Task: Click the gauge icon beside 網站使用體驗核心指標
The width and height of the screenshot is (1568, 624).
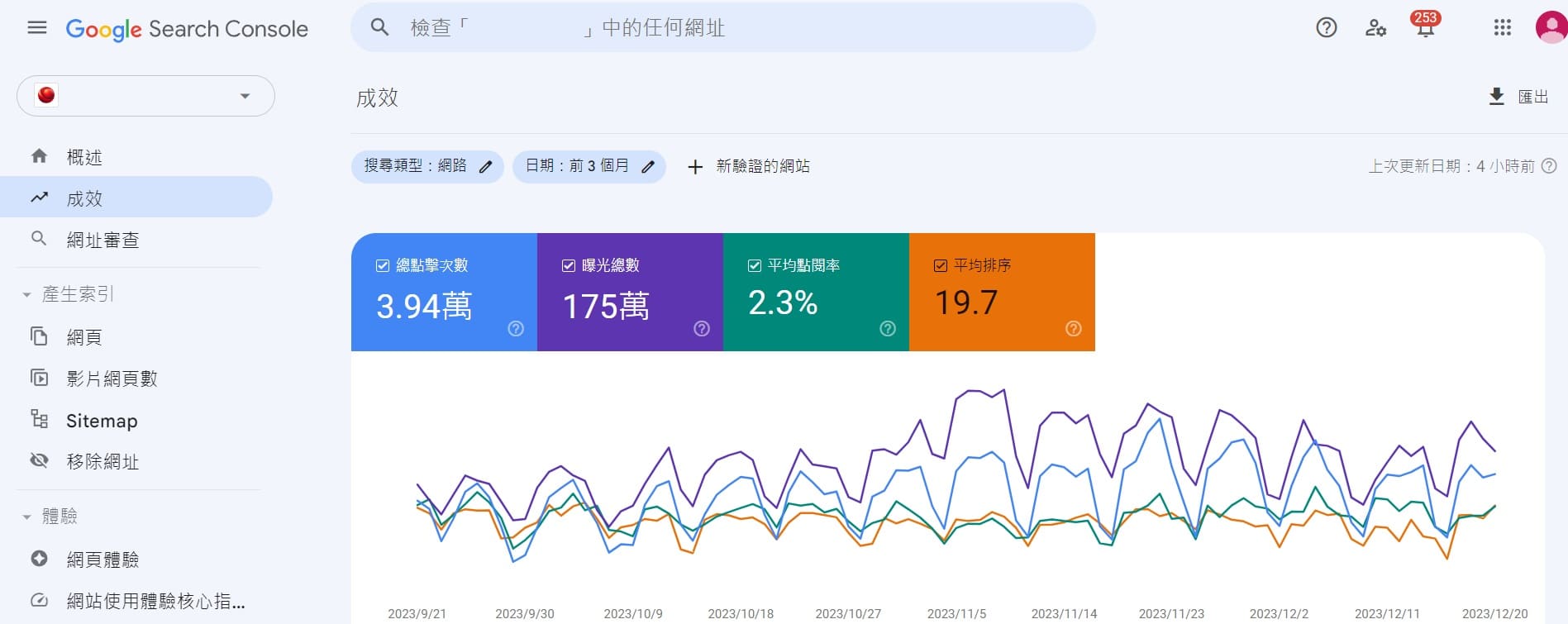Action: [x=39, y=600]
